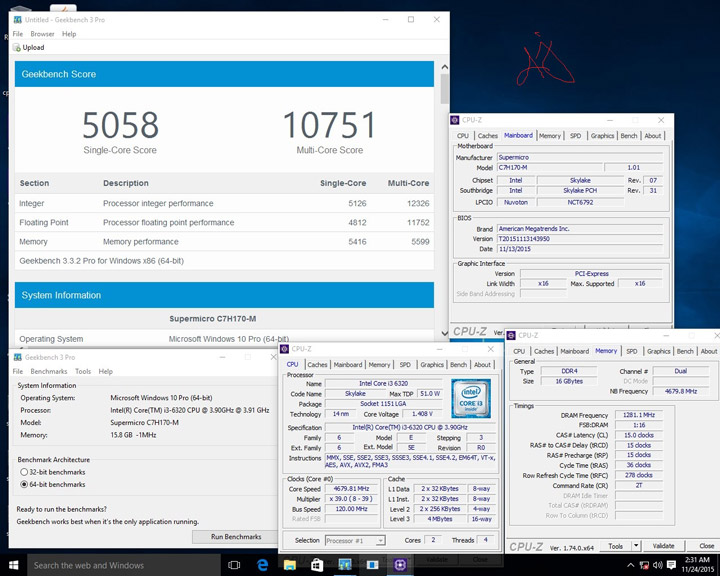Click Close button in CPU-Z Memory window
The image size is (720, 576).
pyautogui.click(x=706, y=546)
